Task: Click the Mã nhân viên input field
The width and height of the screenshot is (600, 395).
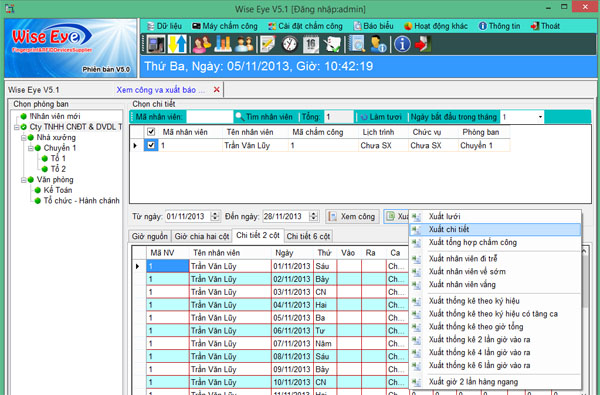Action: [209, 117]
